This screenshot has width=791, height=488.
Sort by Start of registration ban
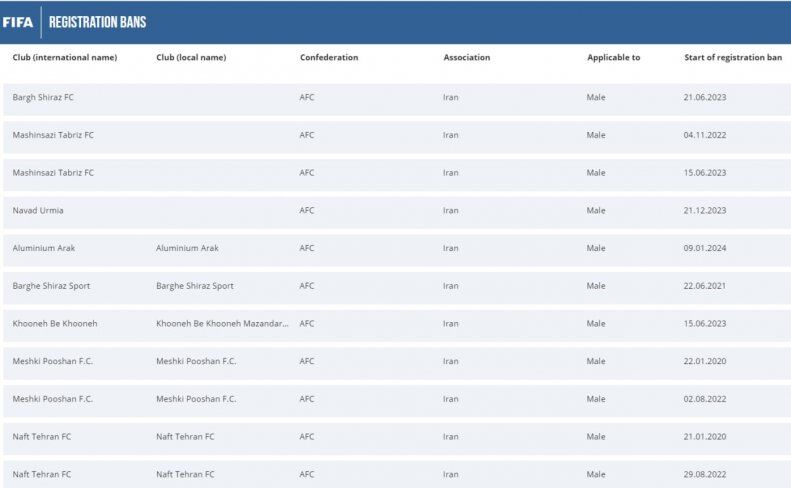[x=732, y=58]
